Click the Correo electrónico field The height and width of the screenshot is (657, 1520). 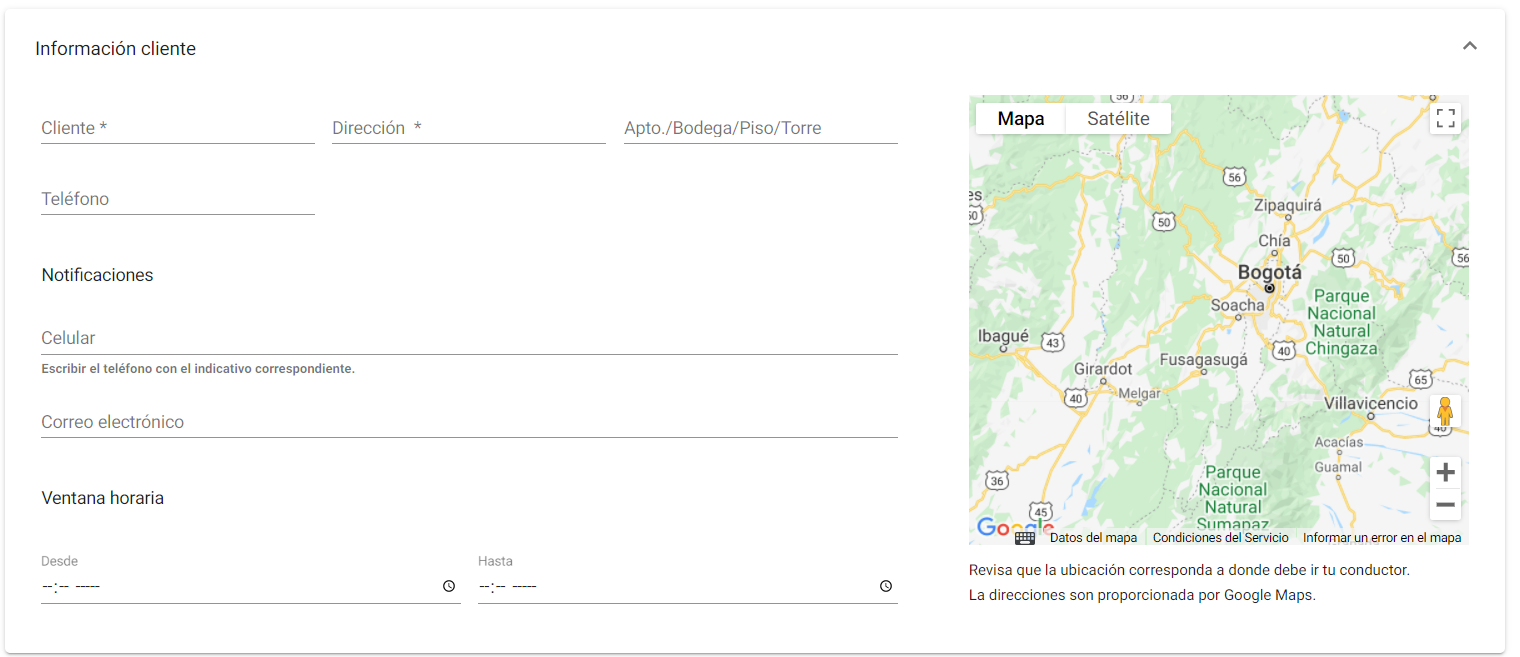coord(468,423)
